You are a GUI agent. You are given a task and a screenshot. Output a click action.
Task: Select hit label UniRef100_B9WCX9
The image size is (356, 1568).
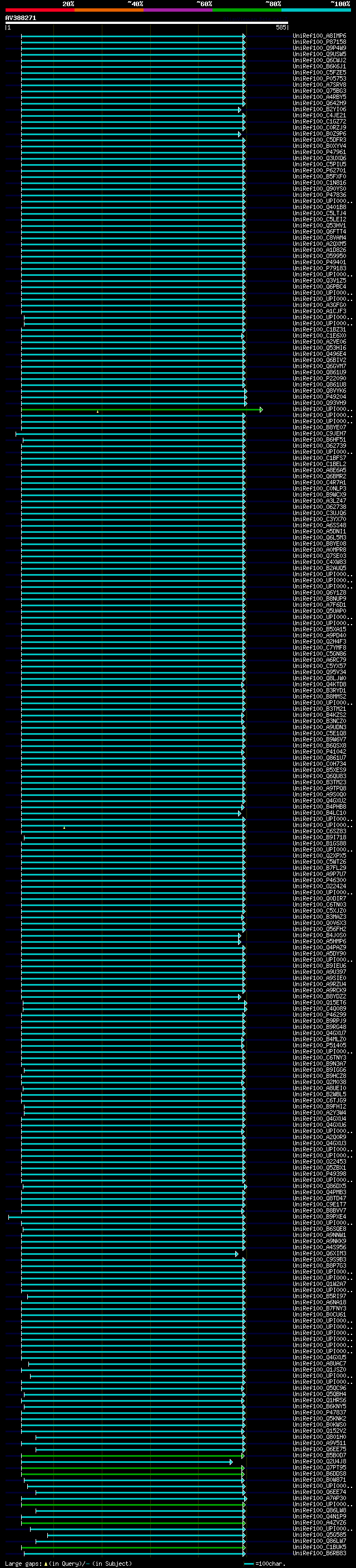[x=319, y=495]
